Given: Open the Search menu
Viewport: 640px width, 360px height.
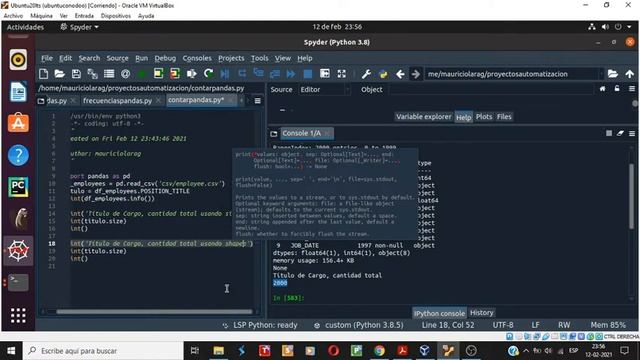Looking at the screenshot, I should 89,58.
